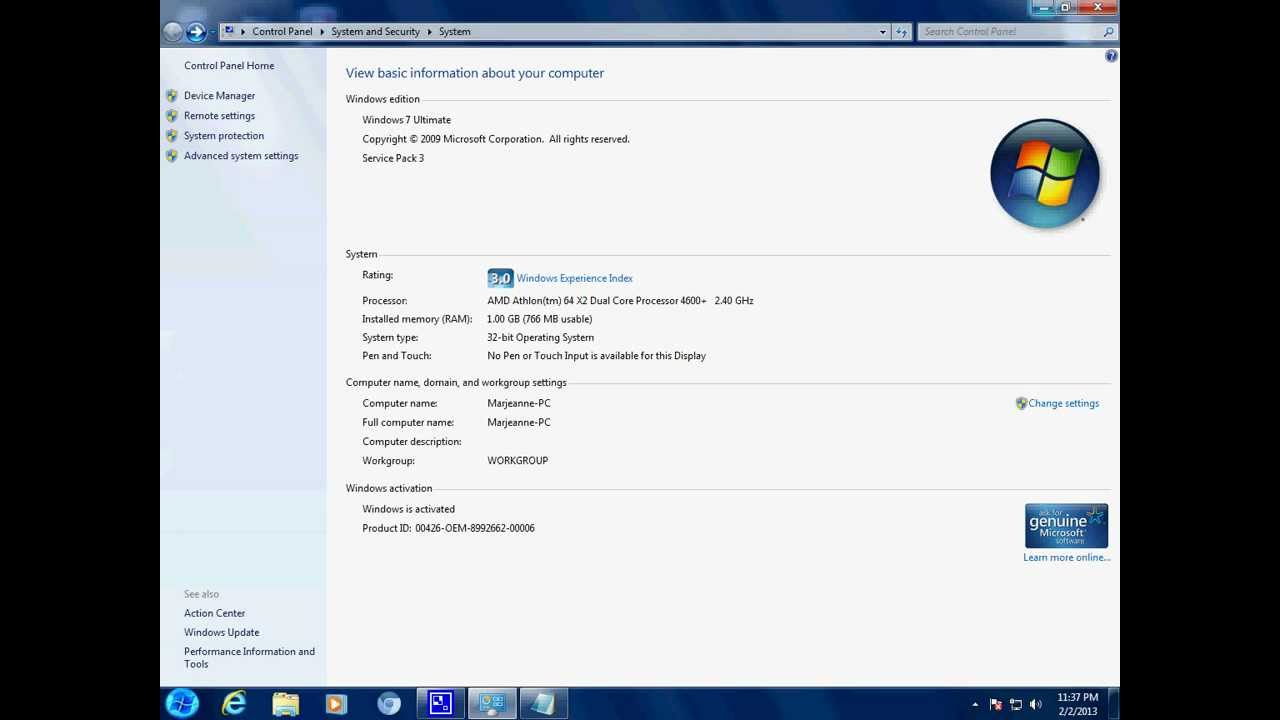The height and width of the screenshot is (720, 1280).
Task: Click shield icon beside System protection
Action: [172, 136]
